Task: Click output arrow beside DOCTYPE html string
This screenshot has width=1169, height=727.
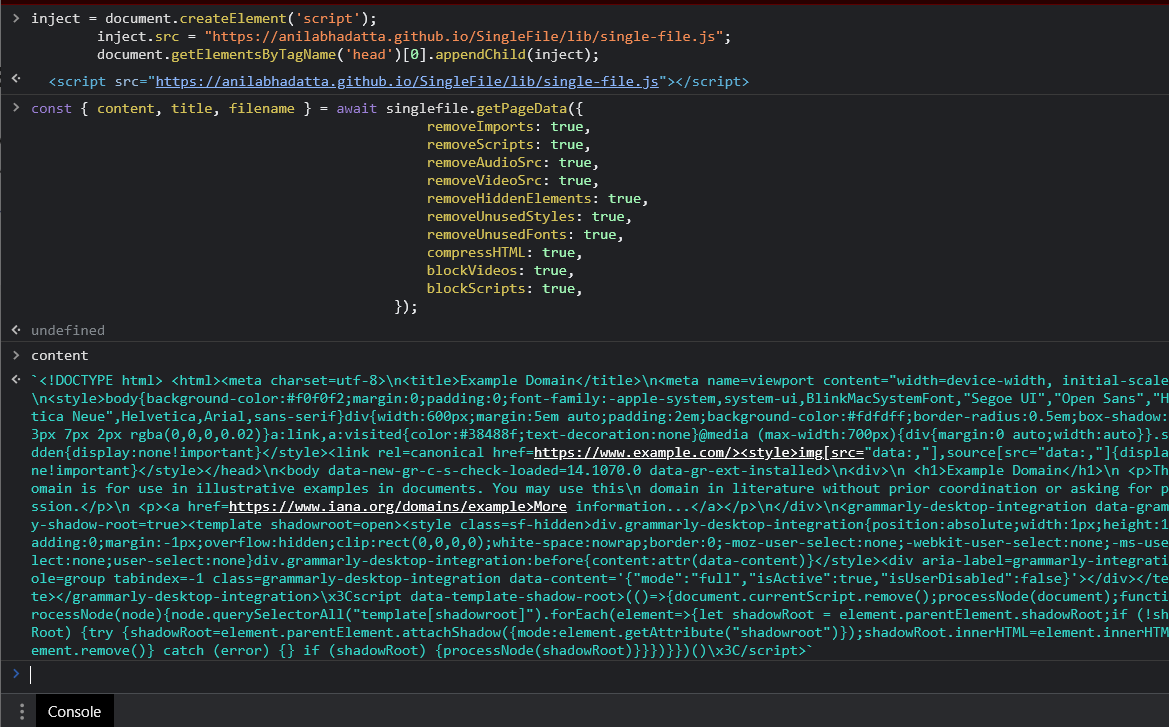Action: (x=16, y=380)
